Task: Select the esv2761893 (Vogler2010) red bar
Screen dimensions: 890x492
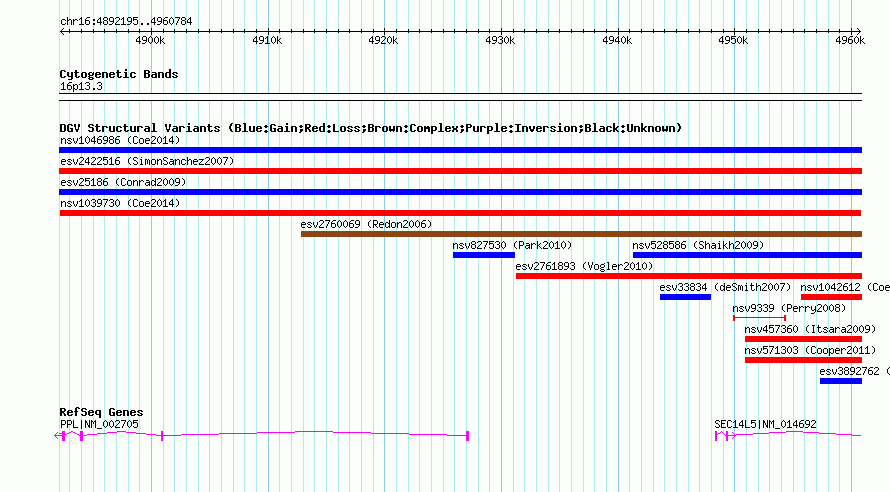Action: tap(689, 276)
